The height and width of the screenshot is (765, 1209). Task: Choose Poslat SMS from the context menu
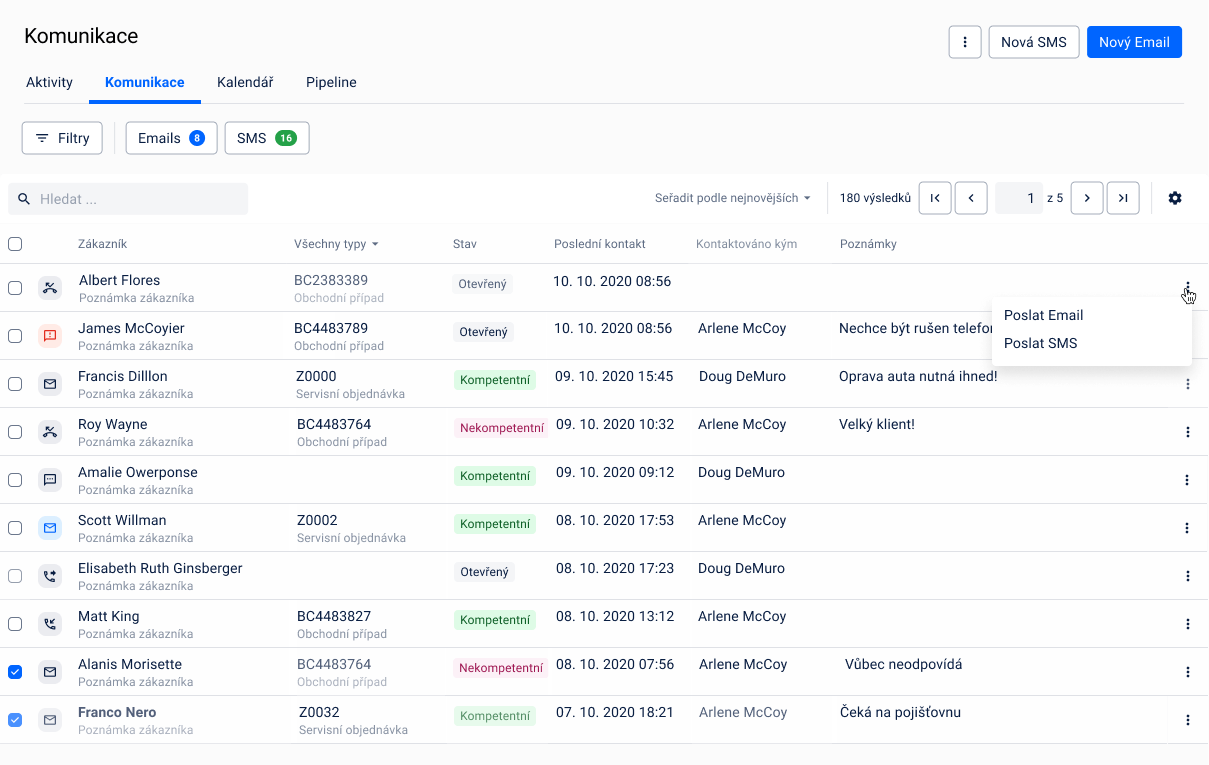click(x=1040, y=343)
